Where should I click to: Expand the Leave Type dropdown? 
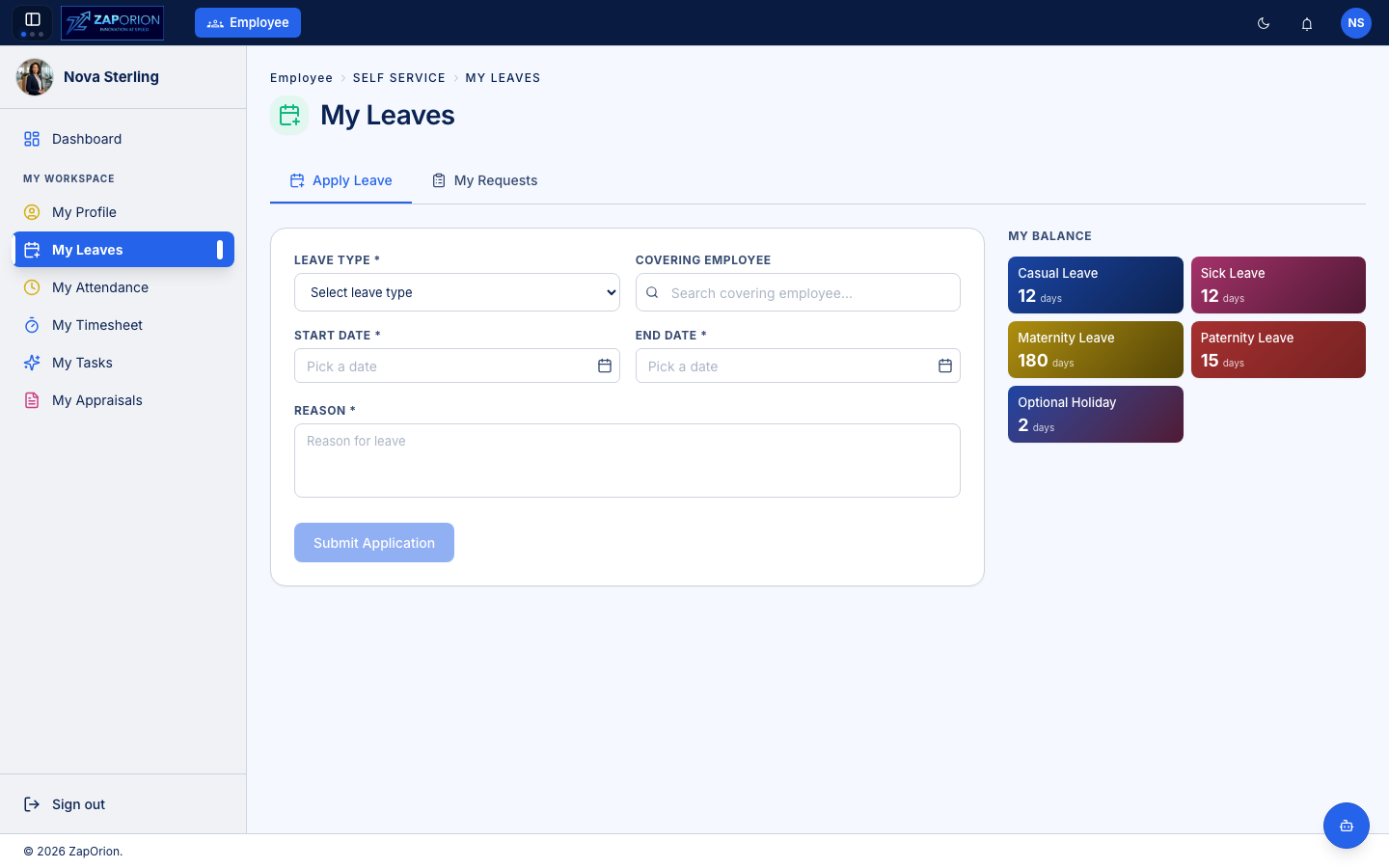coord(457,292)
